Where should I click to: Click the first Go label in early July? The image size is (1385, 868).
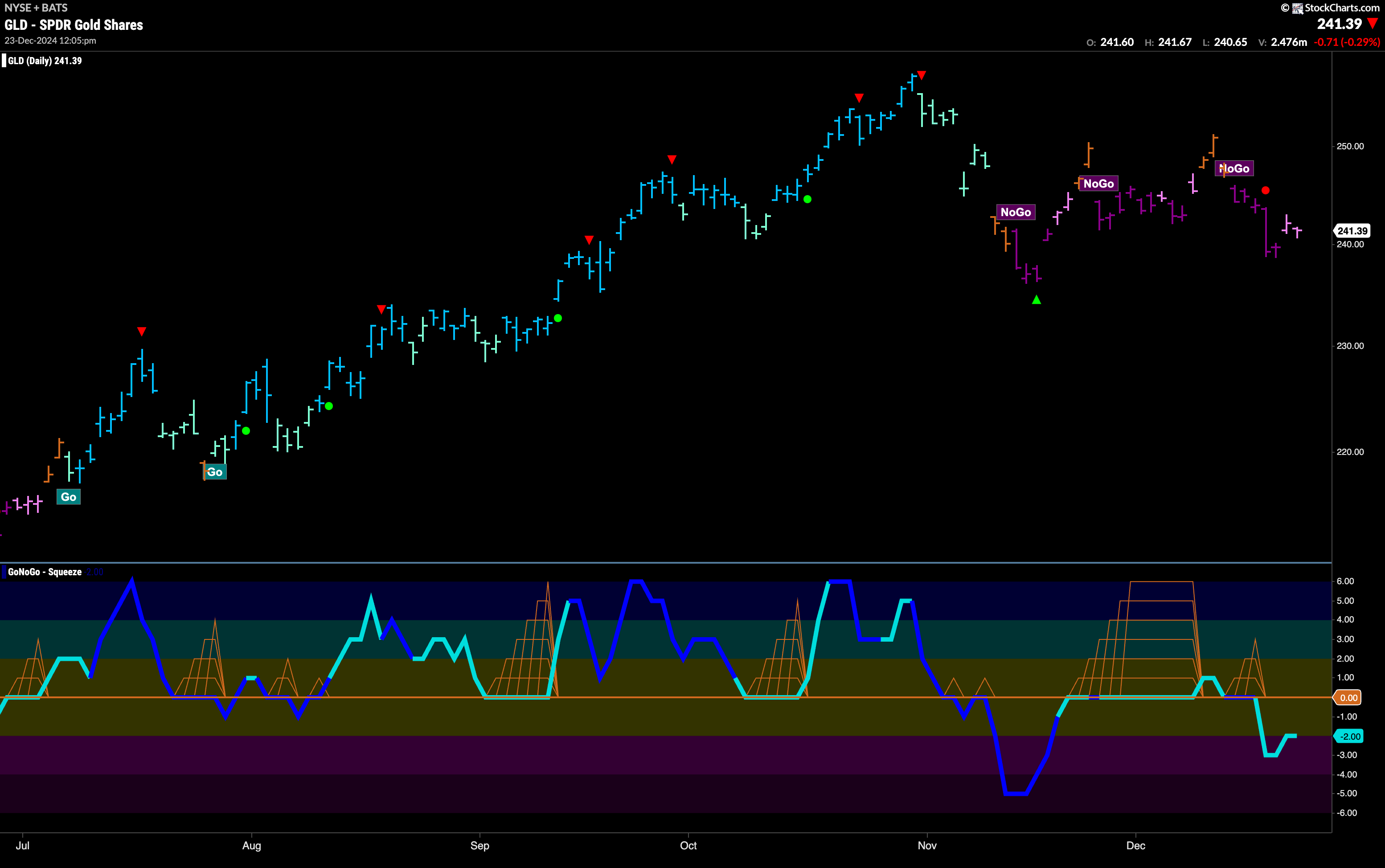[68, 497]
